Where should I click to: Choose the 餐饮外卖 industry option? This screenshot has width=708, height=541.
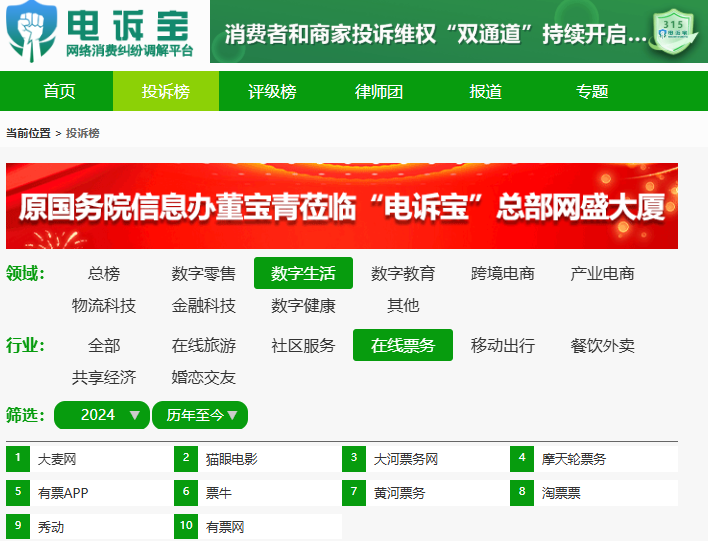coord(602,345)
